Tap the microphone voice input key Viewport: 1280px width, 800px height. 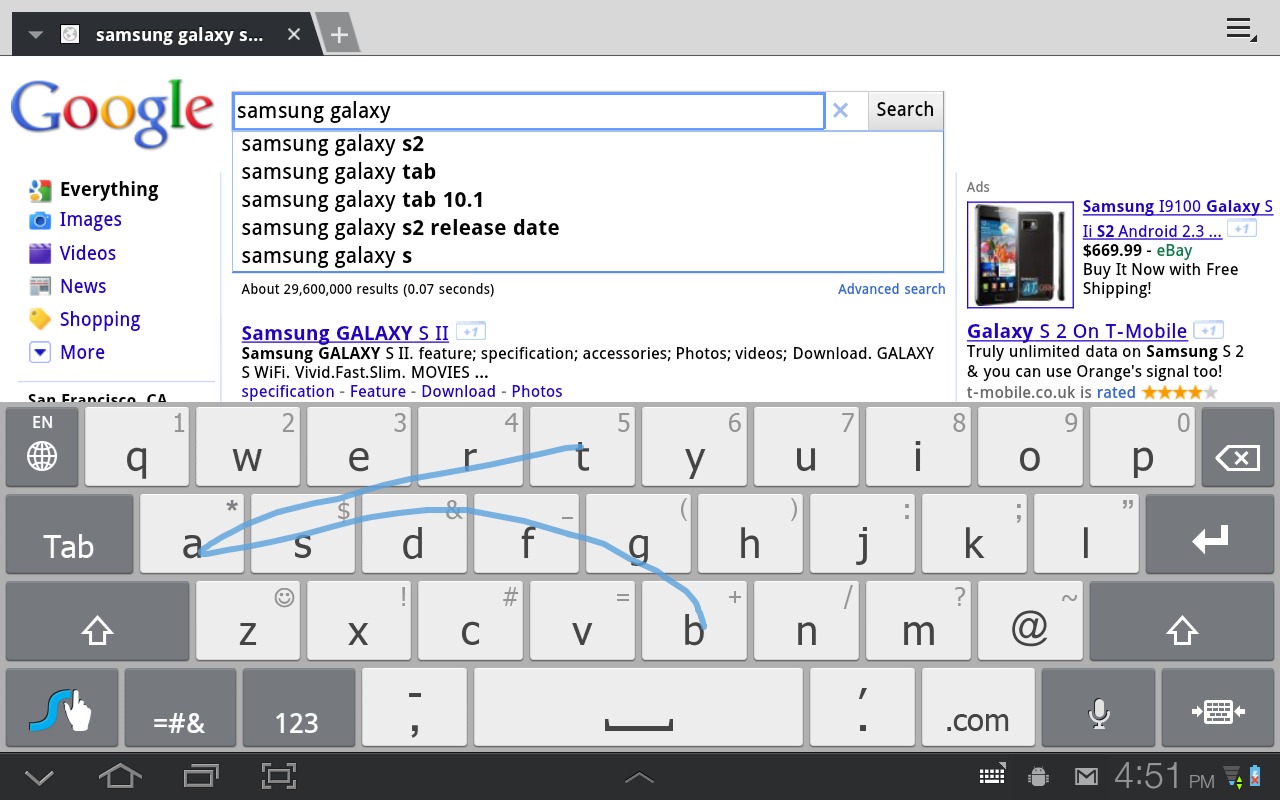(x=1098, y=707)
